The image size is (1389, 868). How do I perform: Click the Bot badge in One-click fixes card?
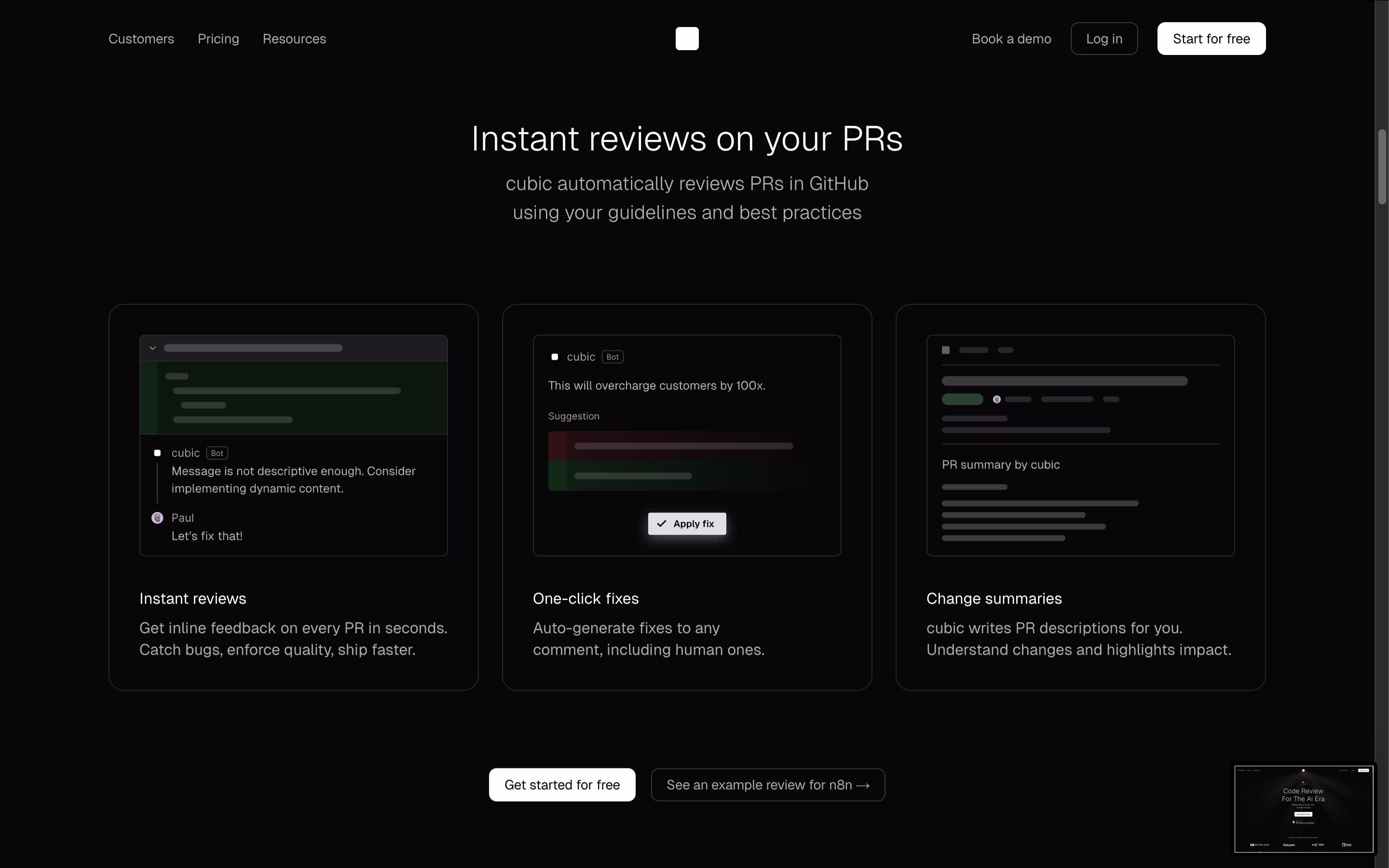pyautogui.click(x=613, y=357)
